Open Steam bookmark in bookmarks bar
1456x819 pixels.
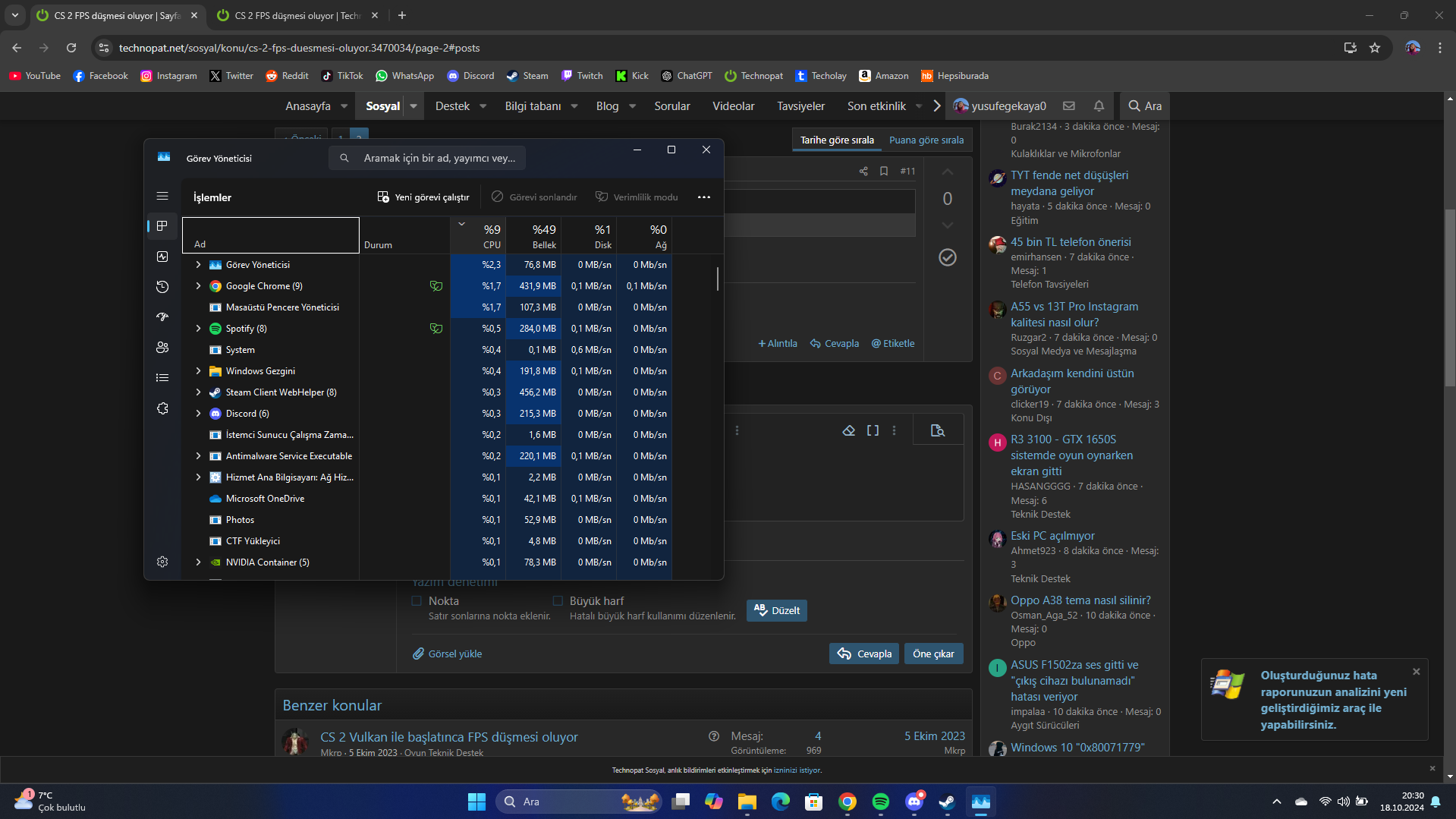click(x=527, y=76)
